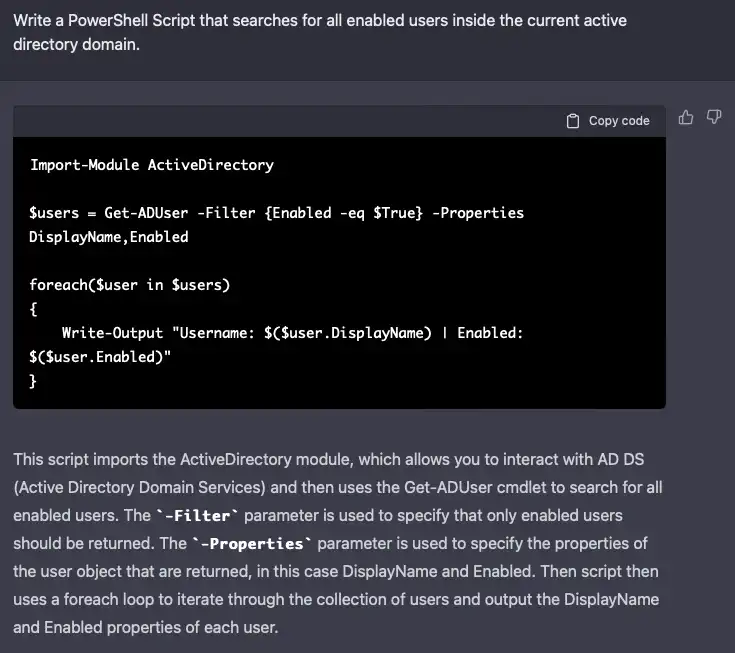The height and width of the screenshot is (653, 735).
Task: Click the Import-Module ActiveDirectory code line
Action: [x=152, y=165]
